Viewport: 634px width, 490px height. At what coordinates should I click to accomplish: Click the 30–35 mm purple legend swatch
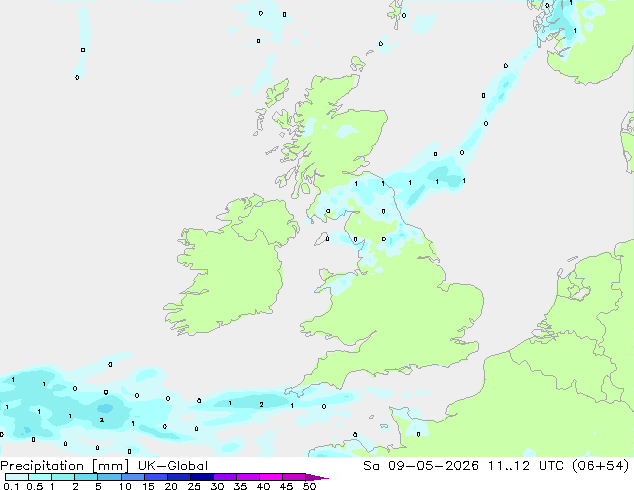(225, 477)
